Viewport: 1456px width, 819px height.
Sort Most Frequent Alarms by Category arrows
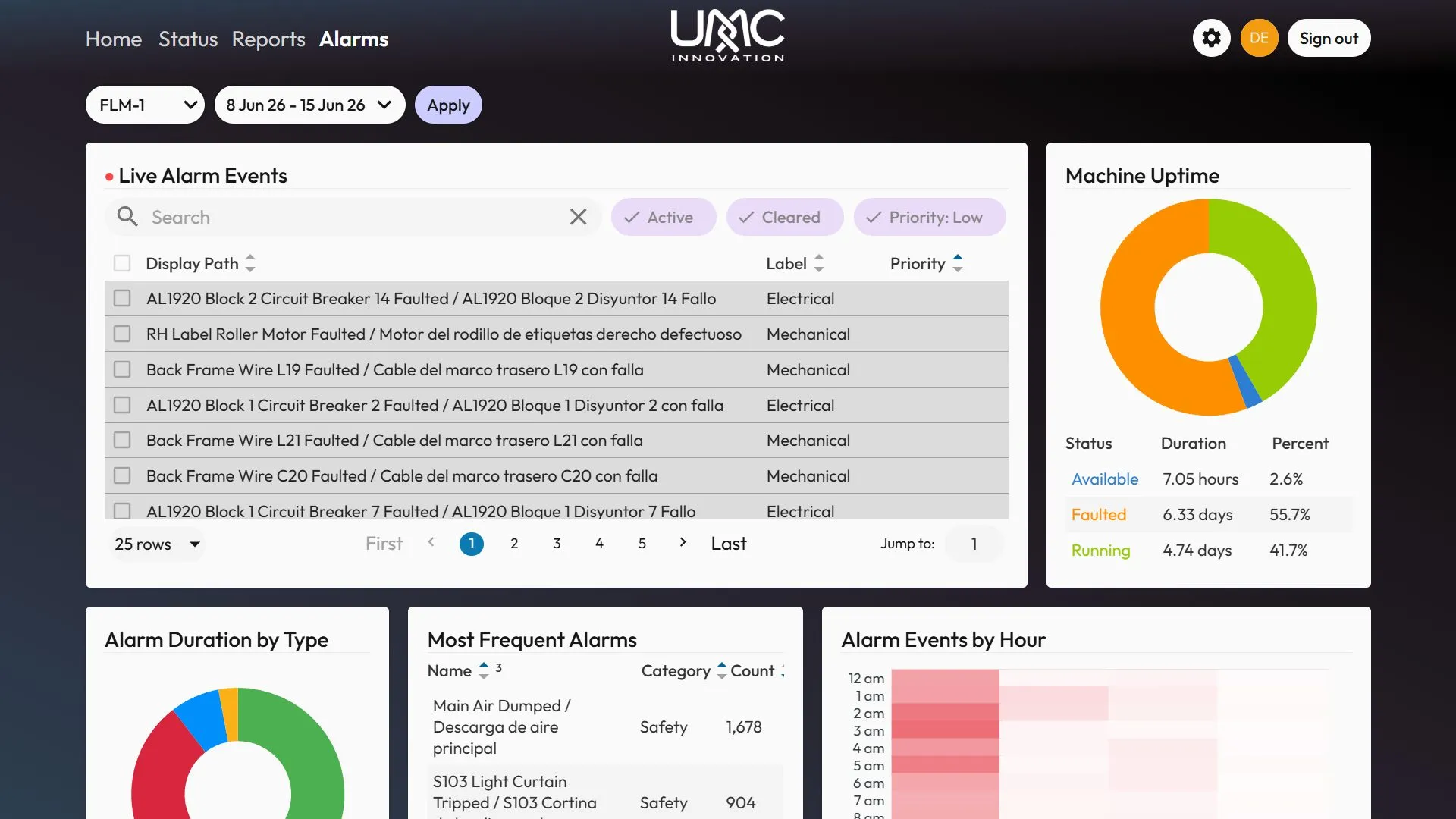(x=722, y=670)
